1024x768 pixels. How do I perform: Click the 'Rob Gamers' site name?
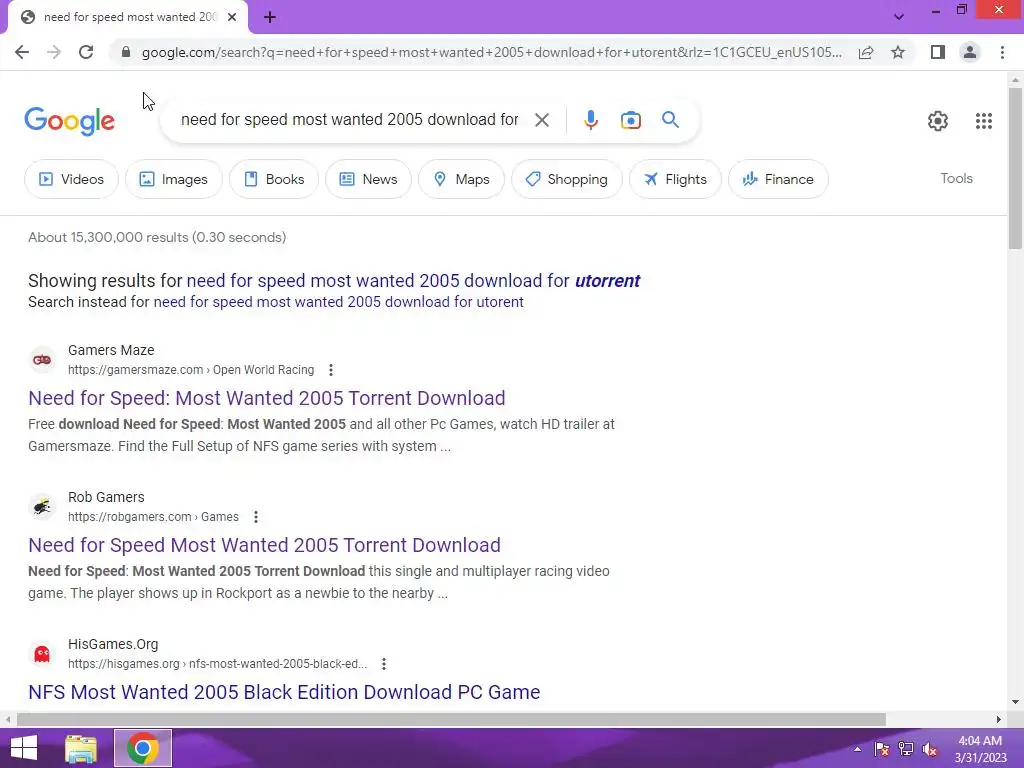(x=106, y=497)
